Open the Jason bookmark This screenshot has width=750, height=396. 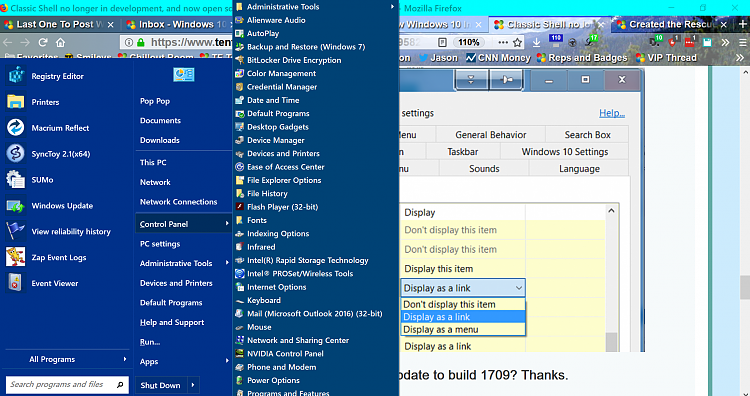click(438, 58)
